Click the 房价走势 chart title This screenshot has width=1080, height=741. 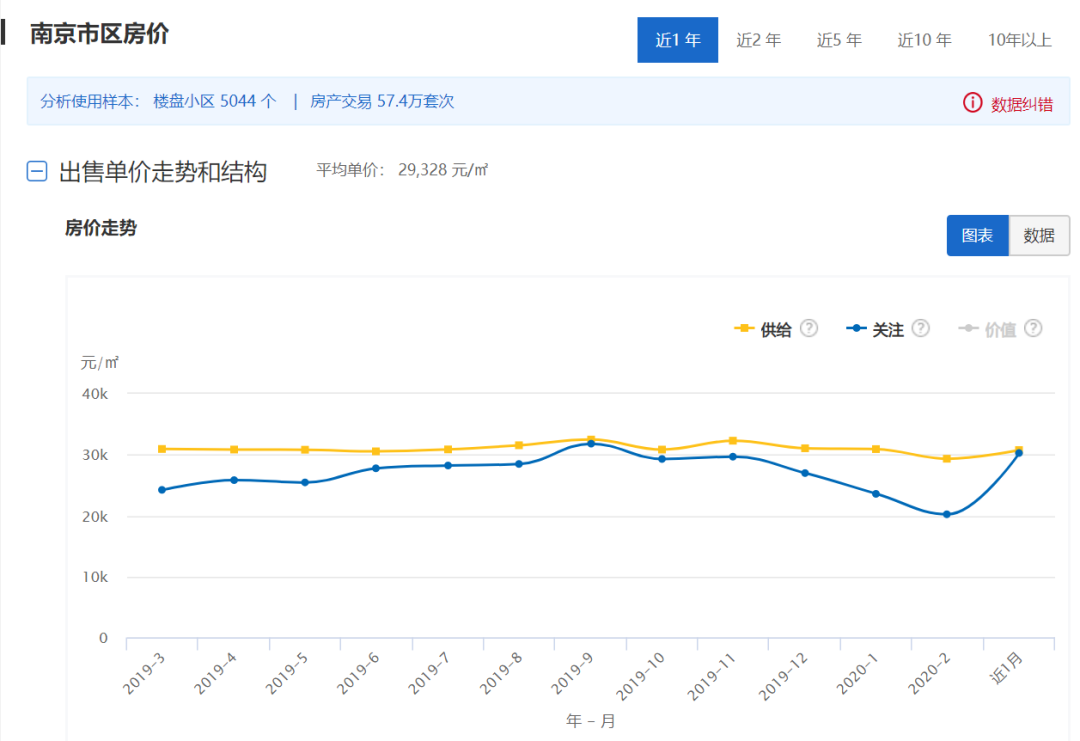(x=101, y=228)
